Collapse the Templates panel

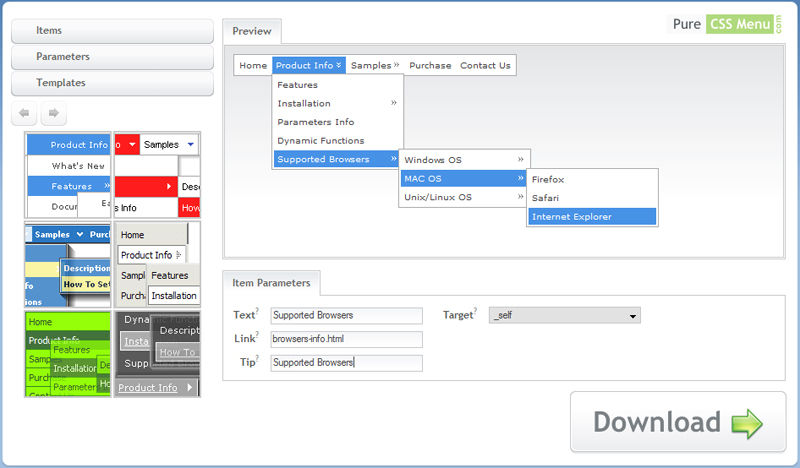coord(112,83)
